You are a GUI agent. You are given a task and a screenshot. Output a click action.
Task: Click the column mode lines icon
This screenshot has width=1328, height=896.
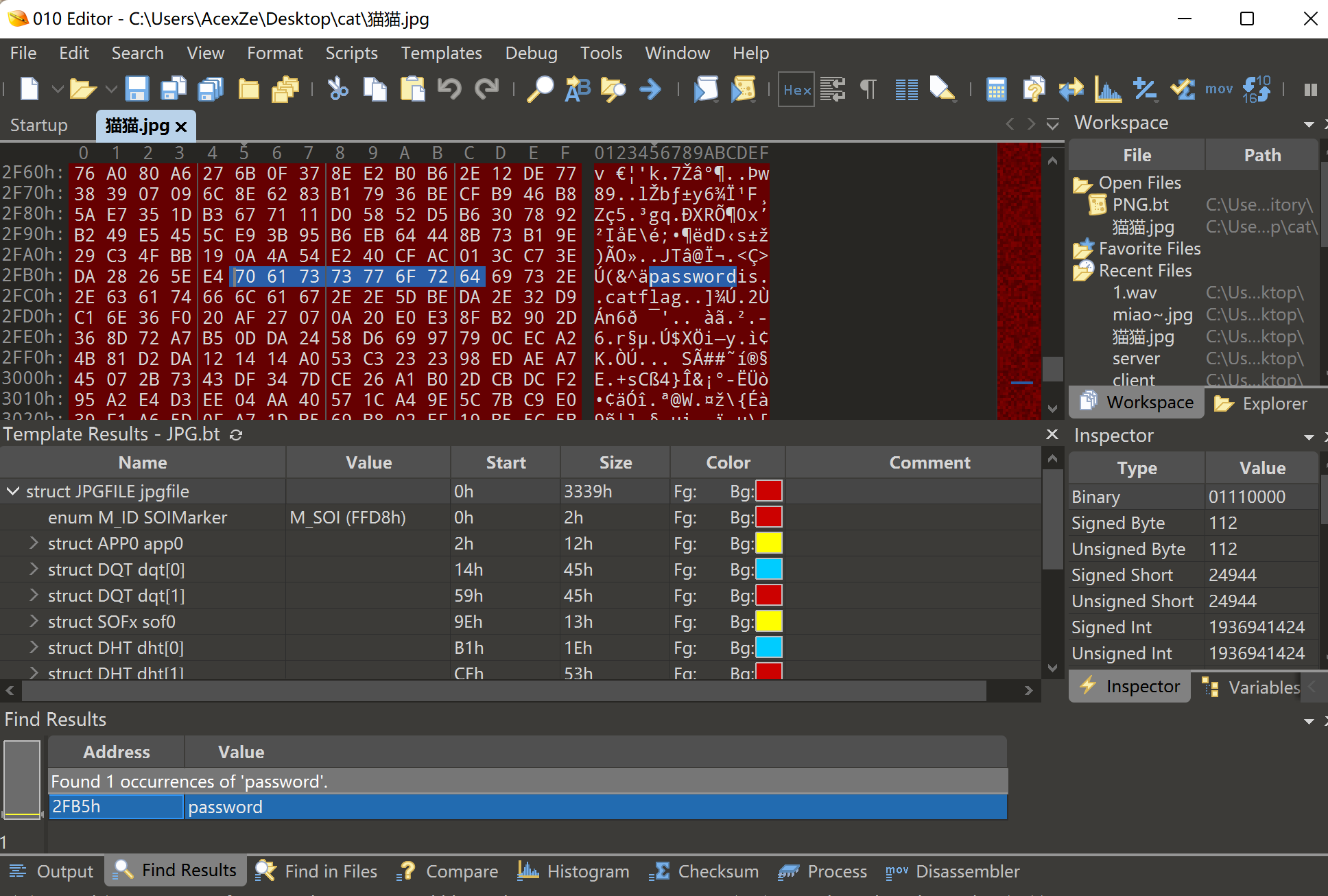pyautogui.click(x=906, y=89)
